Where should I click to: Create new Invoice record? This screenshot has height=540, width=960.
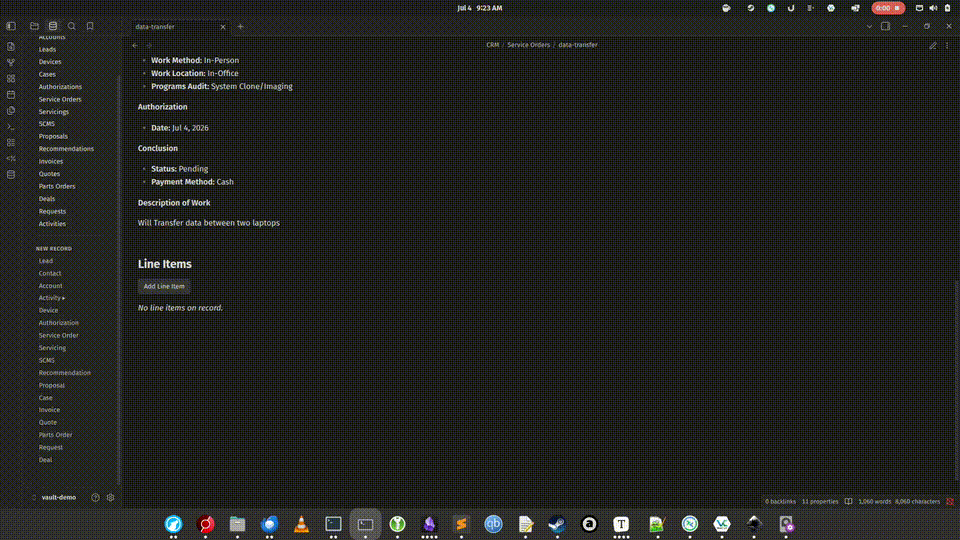pyautogui.click(x=49, y=410)
